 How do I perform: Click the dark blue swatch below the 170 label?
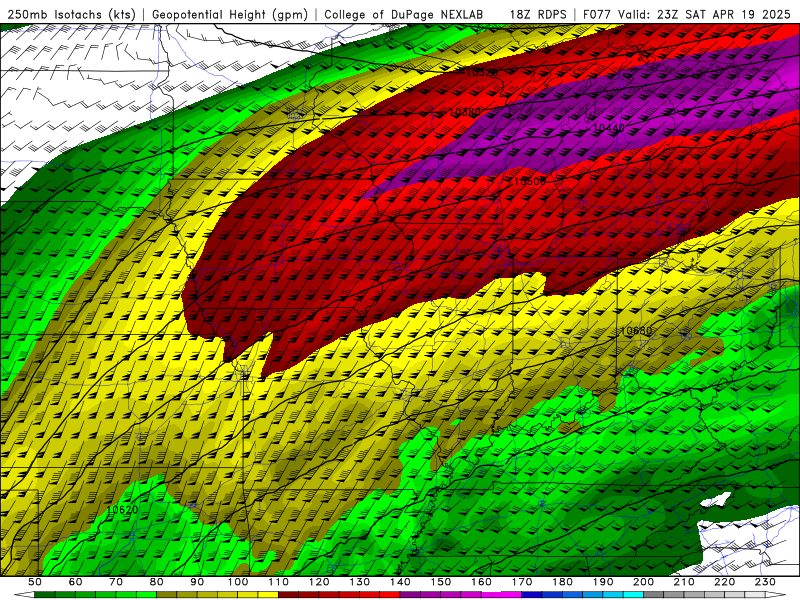point(532,595)
